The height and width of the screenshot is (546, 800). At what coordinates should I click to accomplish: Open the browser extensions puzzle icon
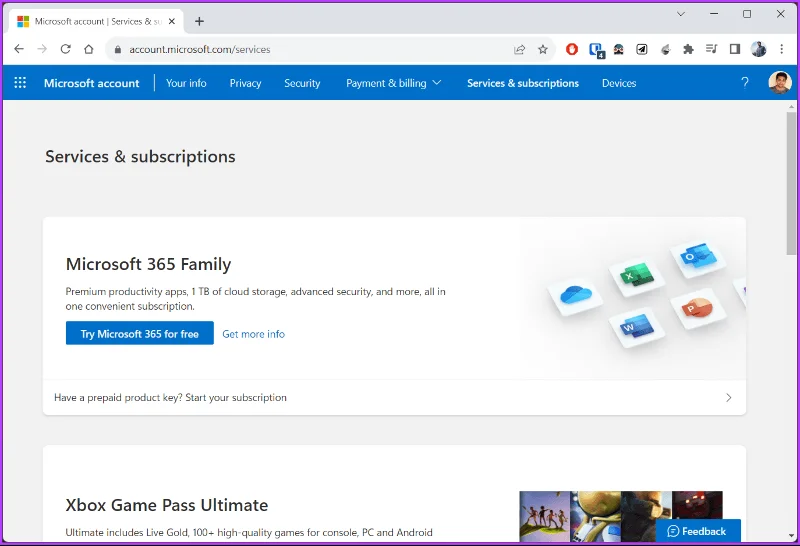(x=688, y=49)
